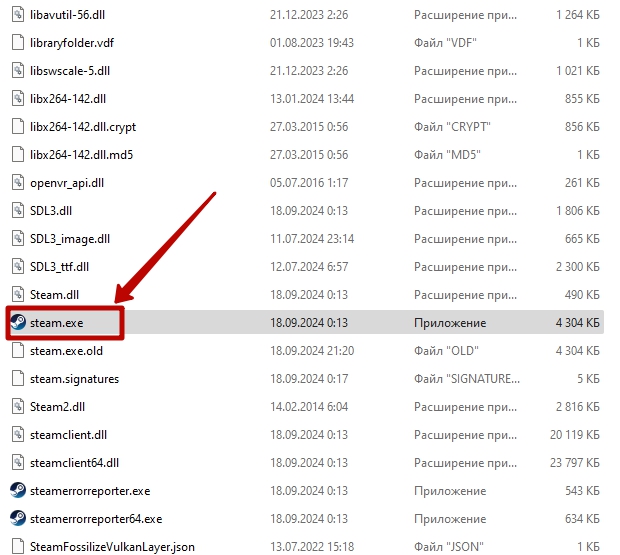The width and height of the screenshot is (620, 555).
Task: Select the file name SteamFossilizeVulkanLayer.json
Action: 112,547
